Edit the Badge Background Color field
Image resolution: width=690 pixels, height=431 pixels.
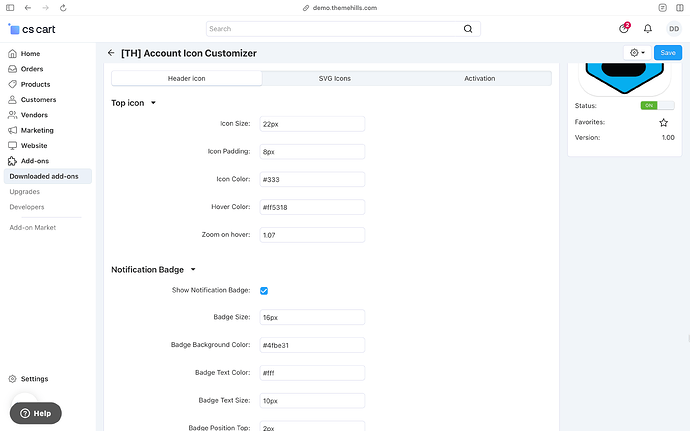[312, 345]
